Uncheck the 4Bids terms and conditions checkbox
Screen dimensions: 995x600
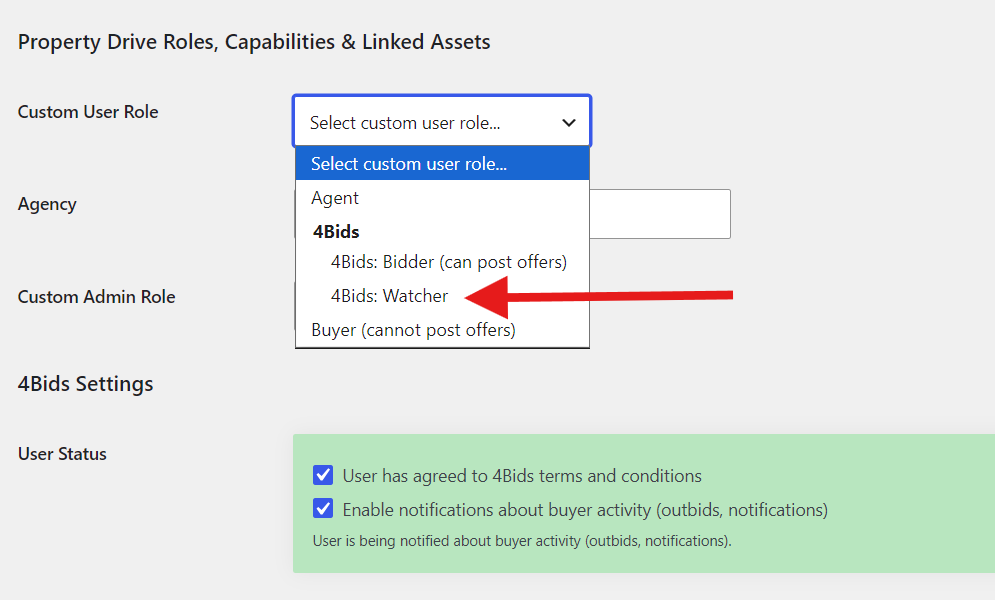click(323, 475)
